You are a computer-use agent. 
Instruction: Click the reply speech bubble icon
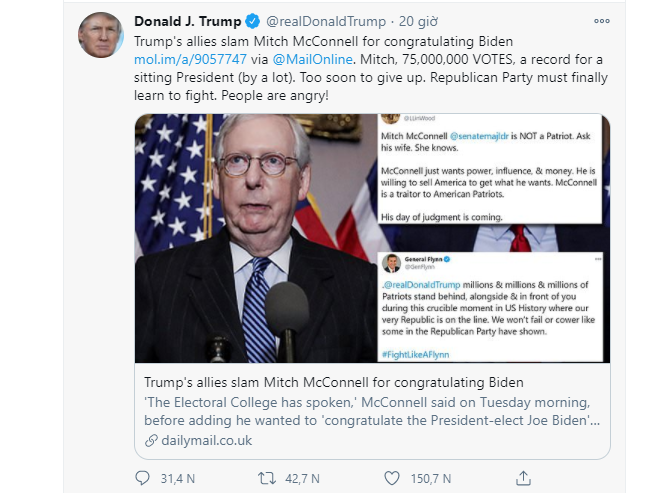click(141, 477)
